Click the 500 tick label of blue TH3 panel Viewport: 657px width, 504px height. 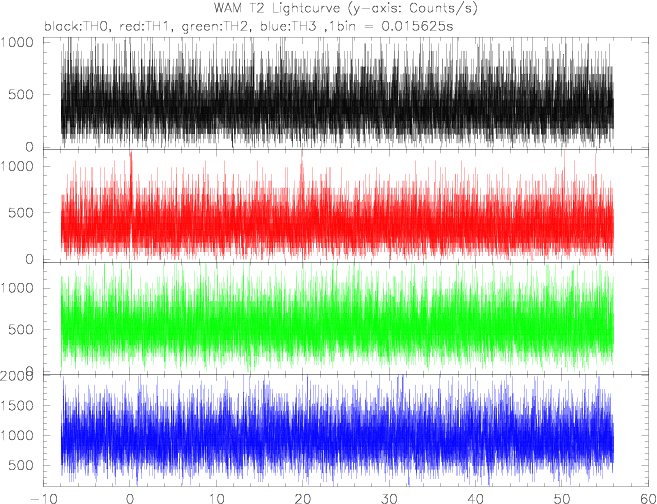coord(21,465)
